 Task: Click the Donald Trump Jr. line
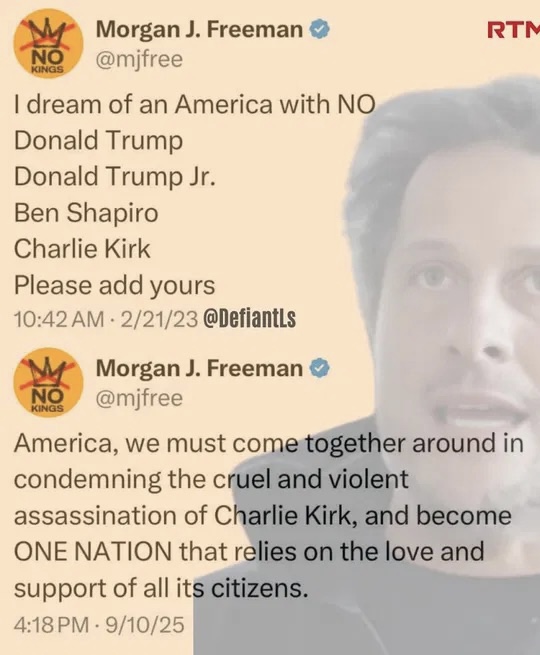pyautogui.click(x=115, y=177)
